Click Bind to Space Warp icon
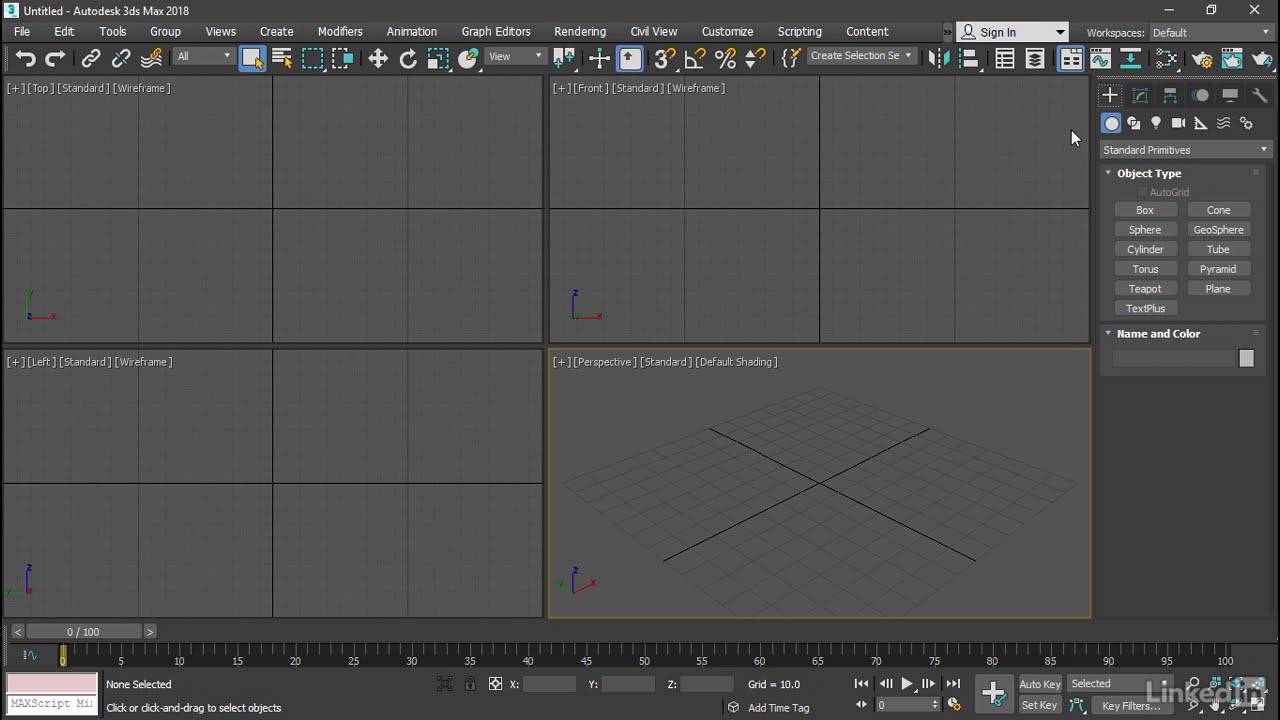Screen dimensions: 1280x720 (x=152, y=59)
